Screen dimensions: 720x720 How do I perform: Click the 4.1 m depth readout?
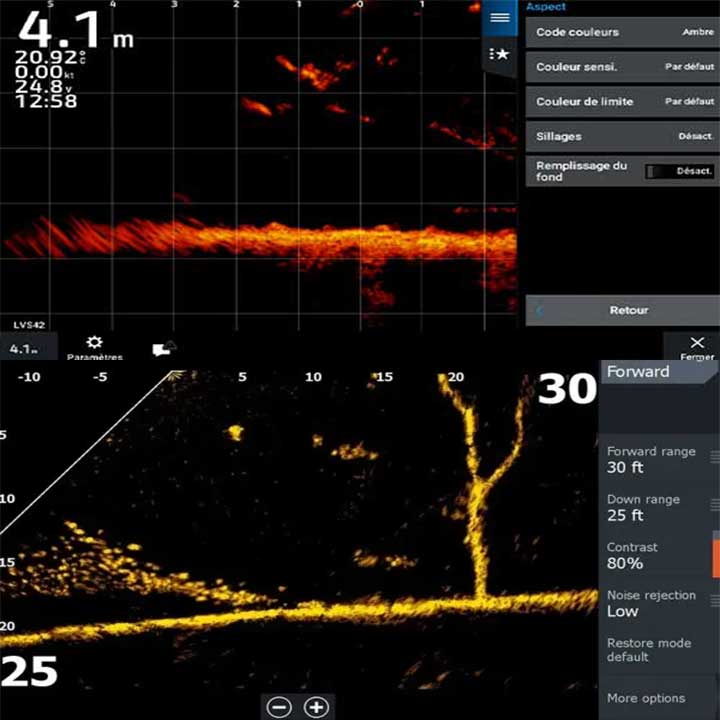coord(76,29)
